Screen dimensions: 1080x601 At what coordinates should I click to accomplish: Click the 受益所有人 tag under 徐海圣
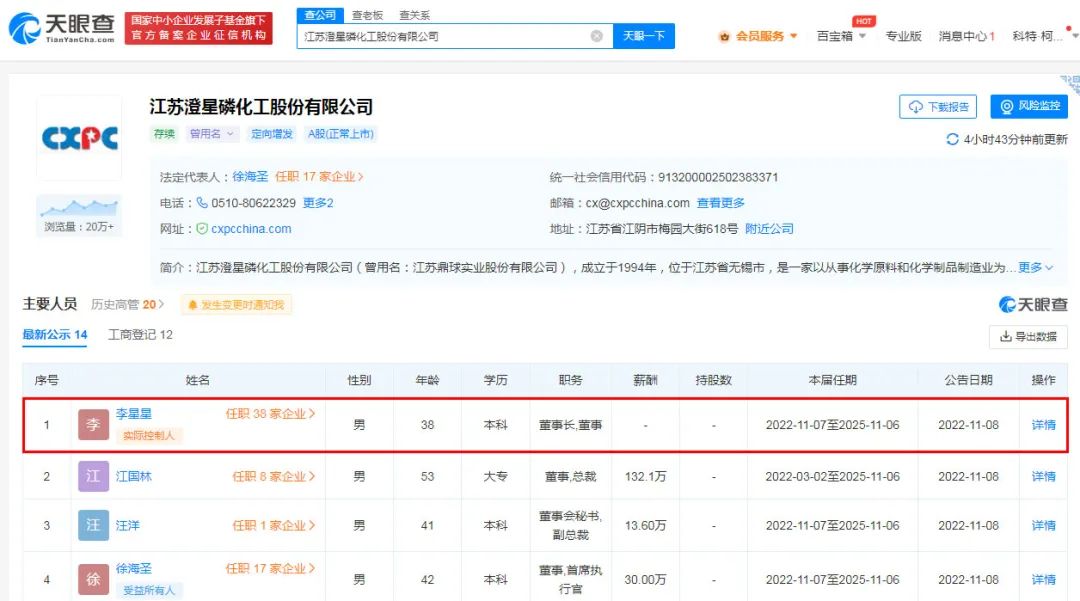click(149, 590)
